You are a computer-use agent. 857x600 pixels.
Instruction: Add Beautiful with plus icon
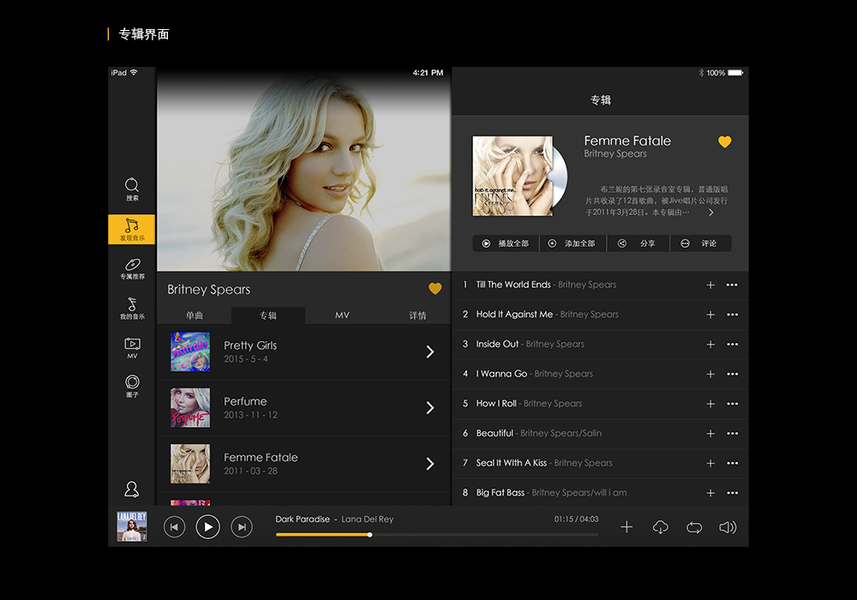click(x=711, y=433)
